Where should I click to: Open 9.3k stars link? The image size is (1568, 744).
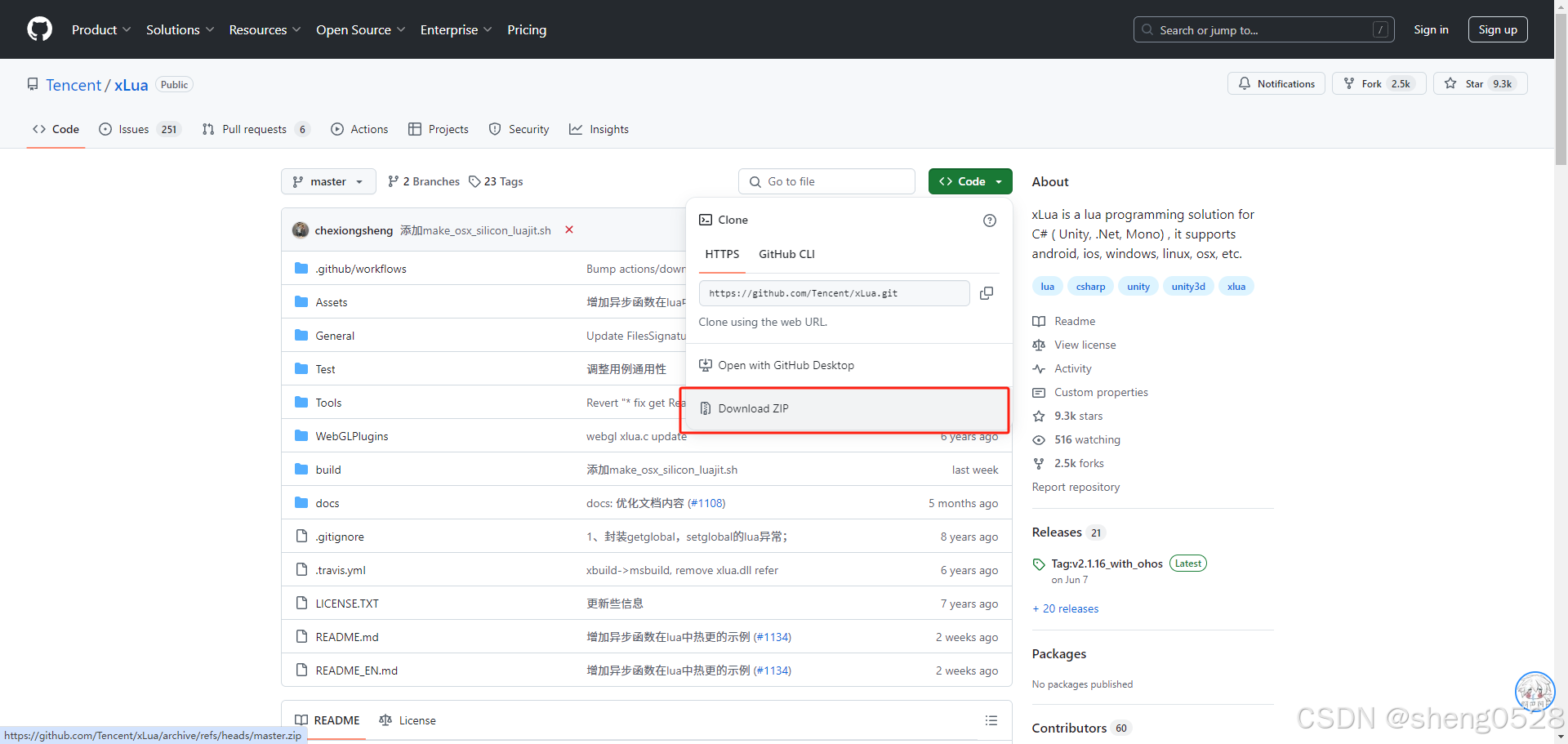click(x=1067, y=416)
